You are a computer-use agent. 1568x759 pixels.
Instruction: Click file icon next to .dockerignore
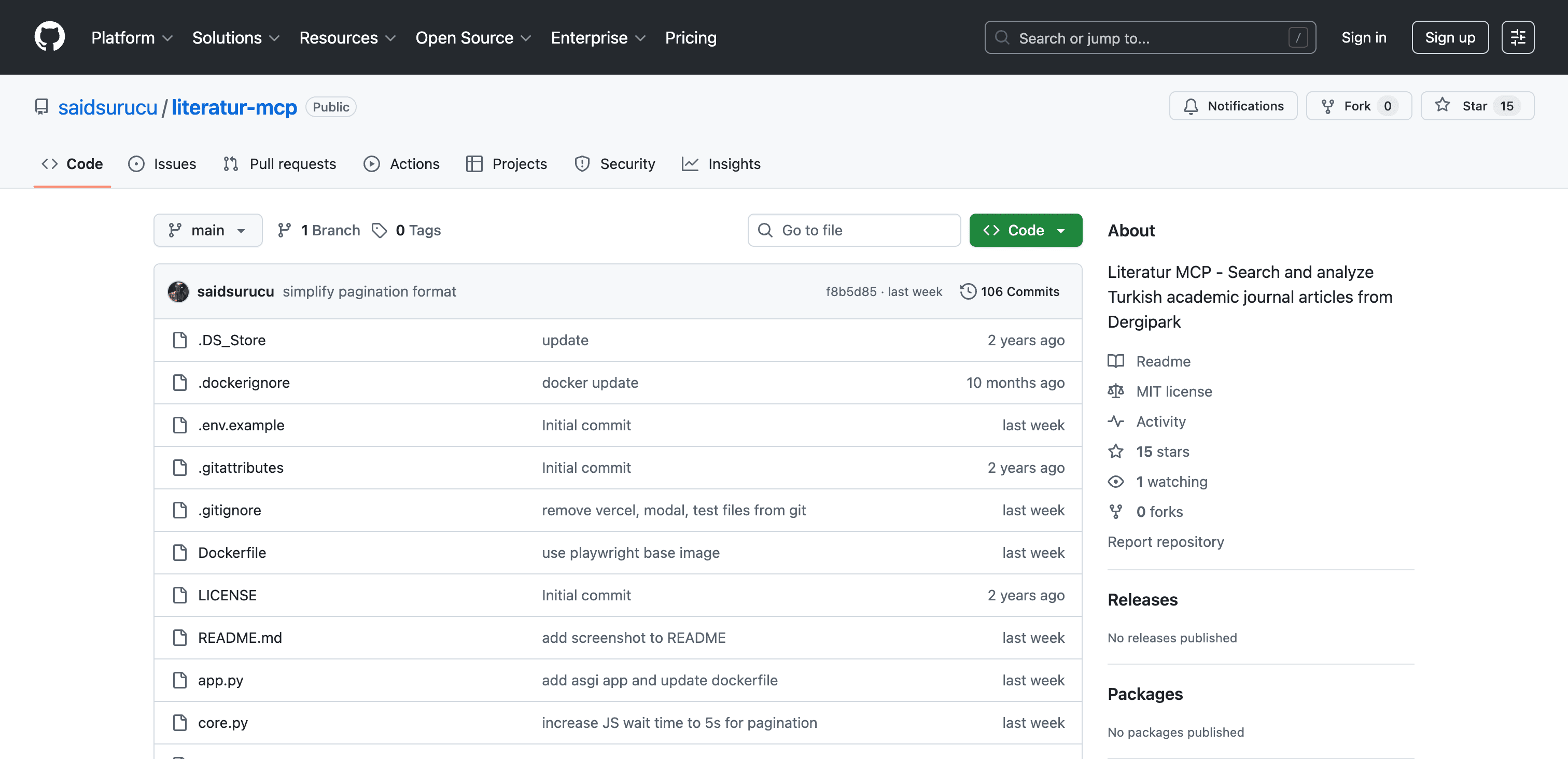179,382
